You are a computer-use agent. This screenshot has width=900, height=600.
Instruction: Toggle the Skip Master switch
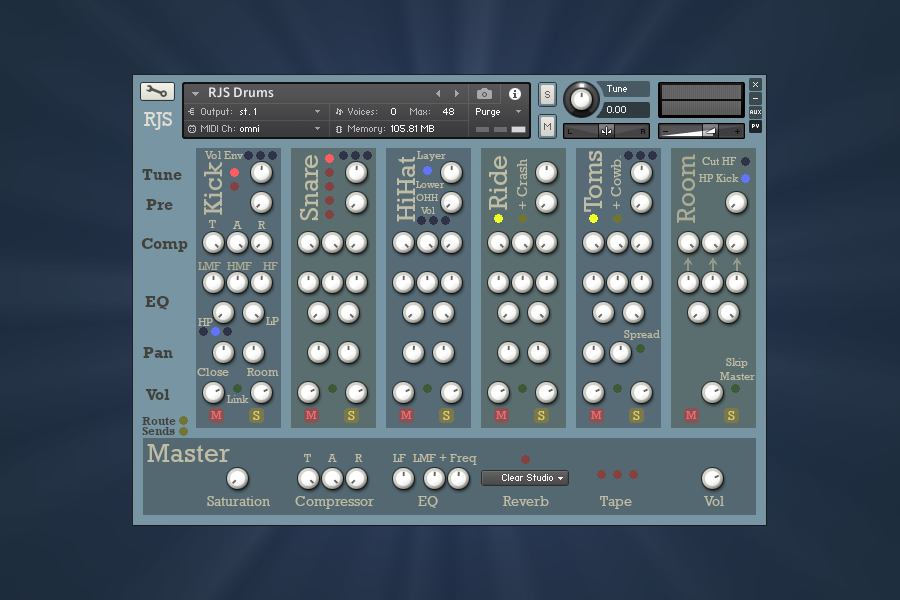735,389
